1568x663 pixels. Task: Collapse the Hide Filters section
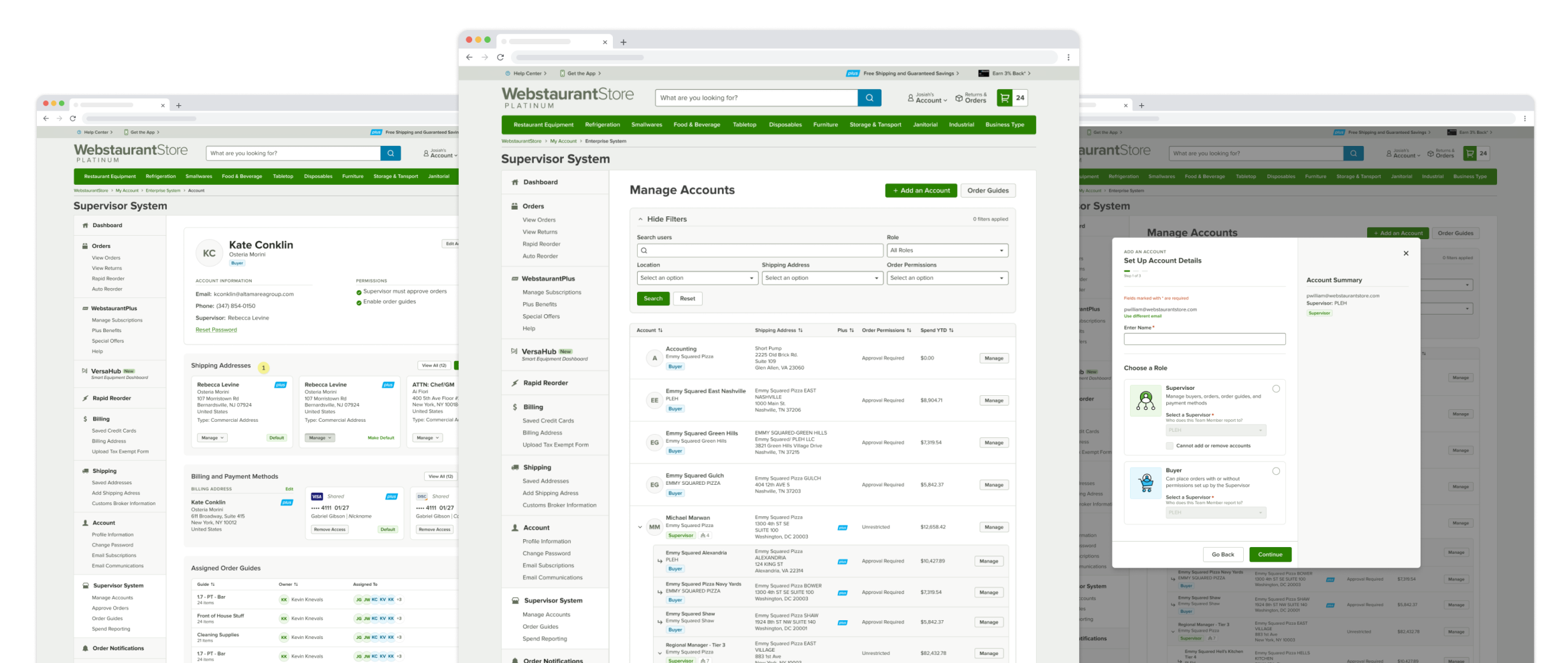click(662, 219)
